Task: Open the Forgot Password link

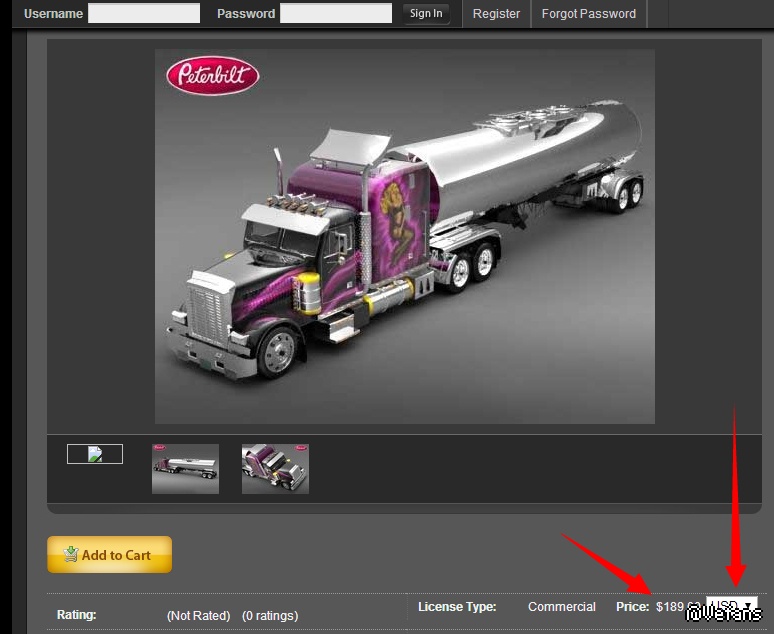Action: (588, 14)
